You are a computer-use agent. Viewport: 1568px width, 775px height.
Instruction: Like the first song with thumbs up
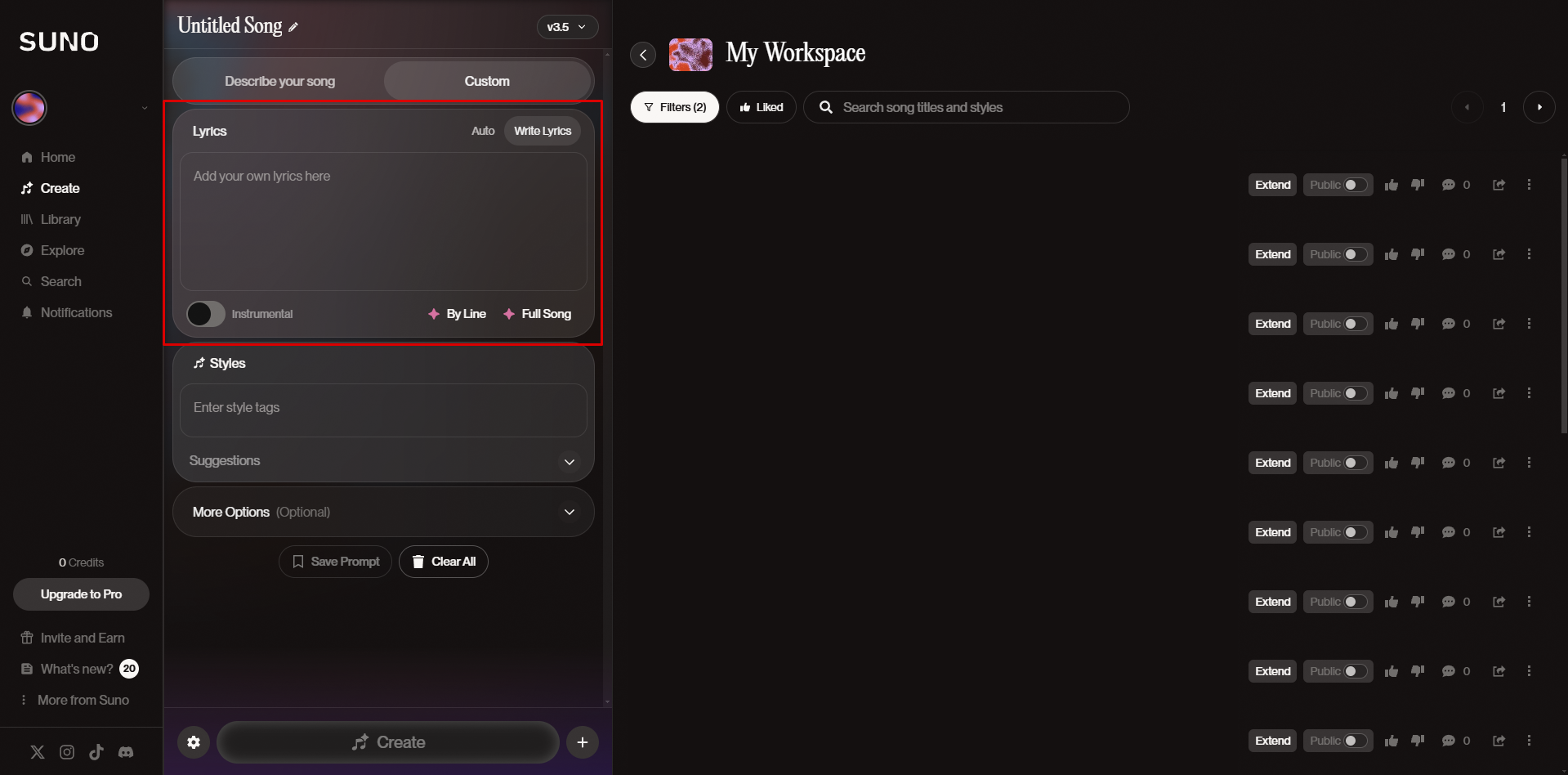[1392, 185]
